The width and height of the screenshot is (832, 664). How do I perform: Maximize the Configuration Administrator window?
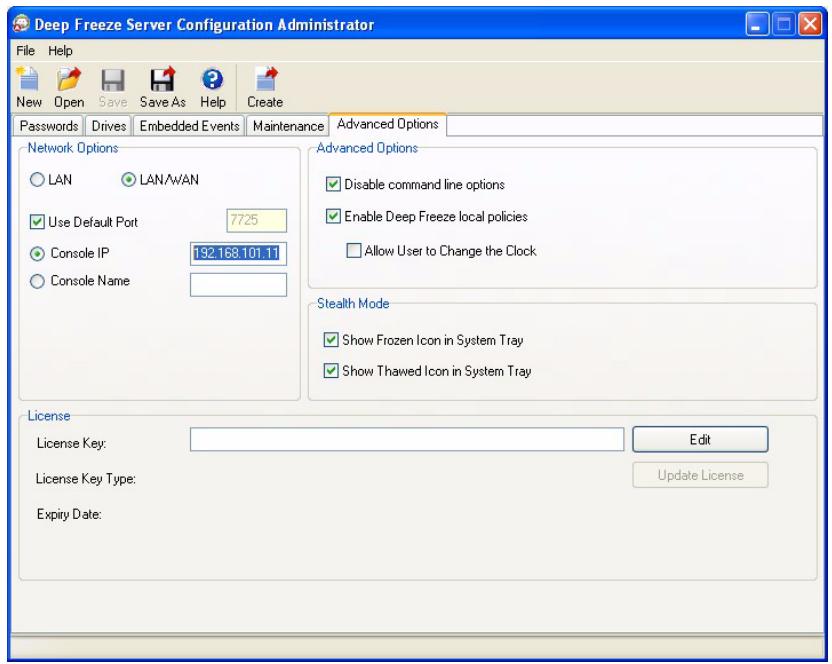click(784, 24)
